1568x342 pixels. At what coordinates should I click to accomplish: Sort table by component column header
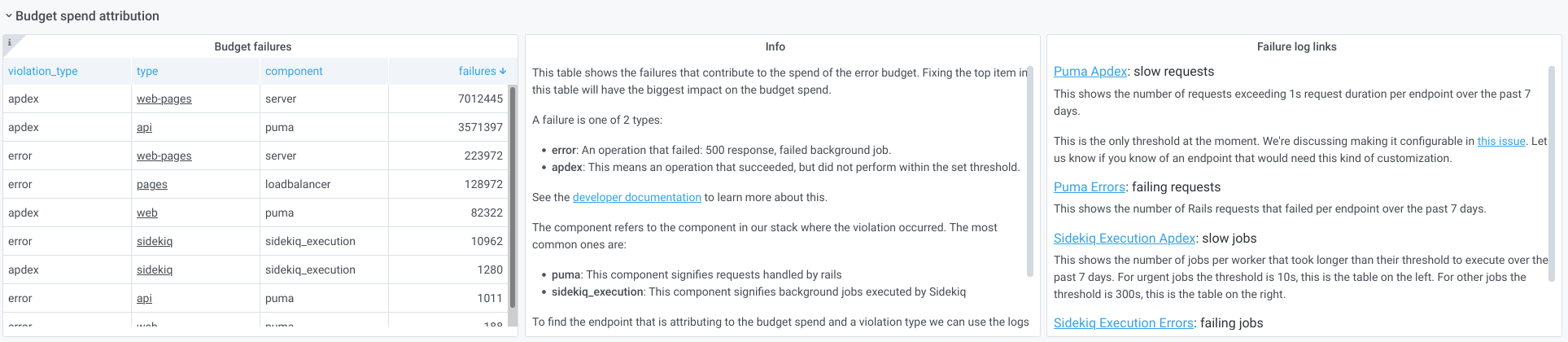click(294, 71)
